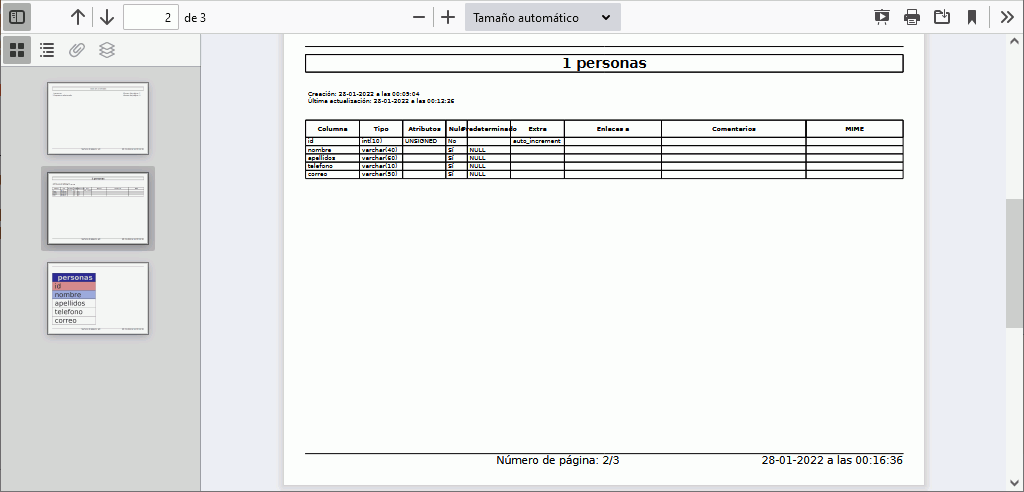1024x492 pixels.
Task: Zoom in with the plus button
Action: click(x=448, y=18)
